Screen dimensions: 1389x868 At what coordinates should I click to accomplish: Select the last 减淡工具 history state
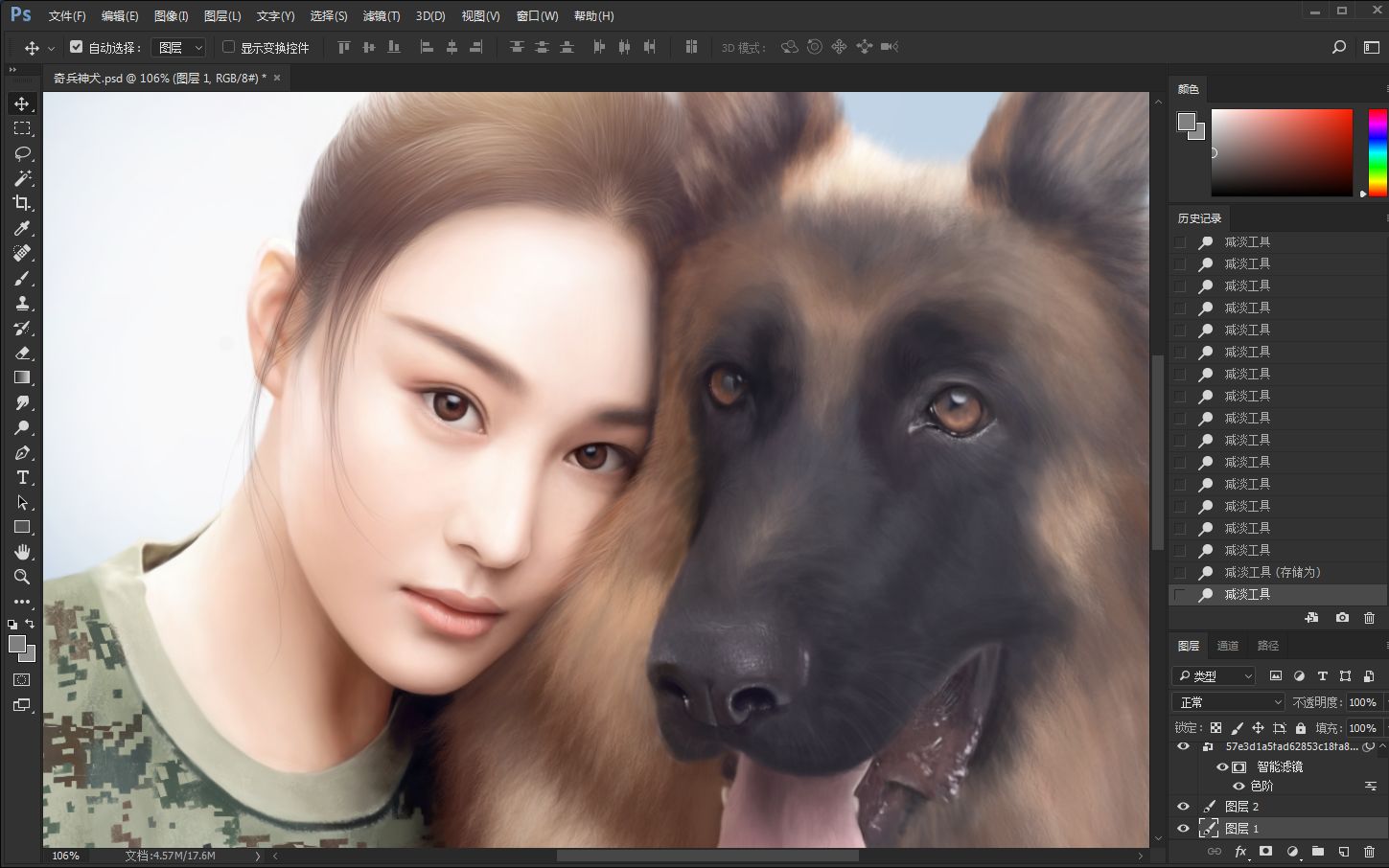pos(1278,594)
